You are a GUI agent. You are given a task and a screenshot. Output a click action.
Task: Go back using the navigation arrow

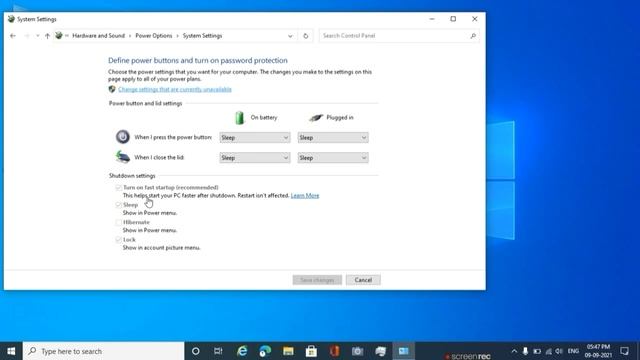(13, 36)
